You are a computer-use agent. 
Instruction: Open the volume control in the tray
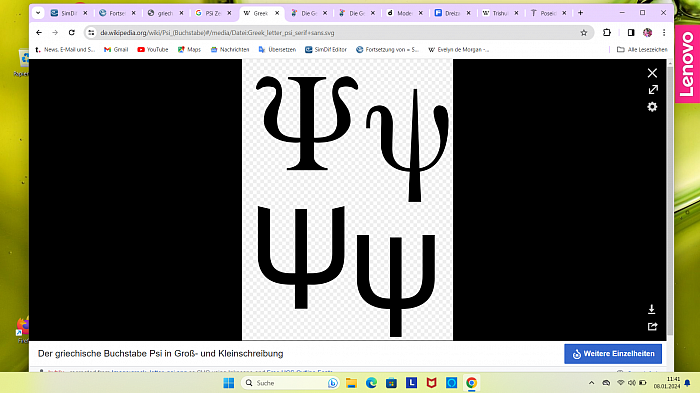tap(632, 383)
